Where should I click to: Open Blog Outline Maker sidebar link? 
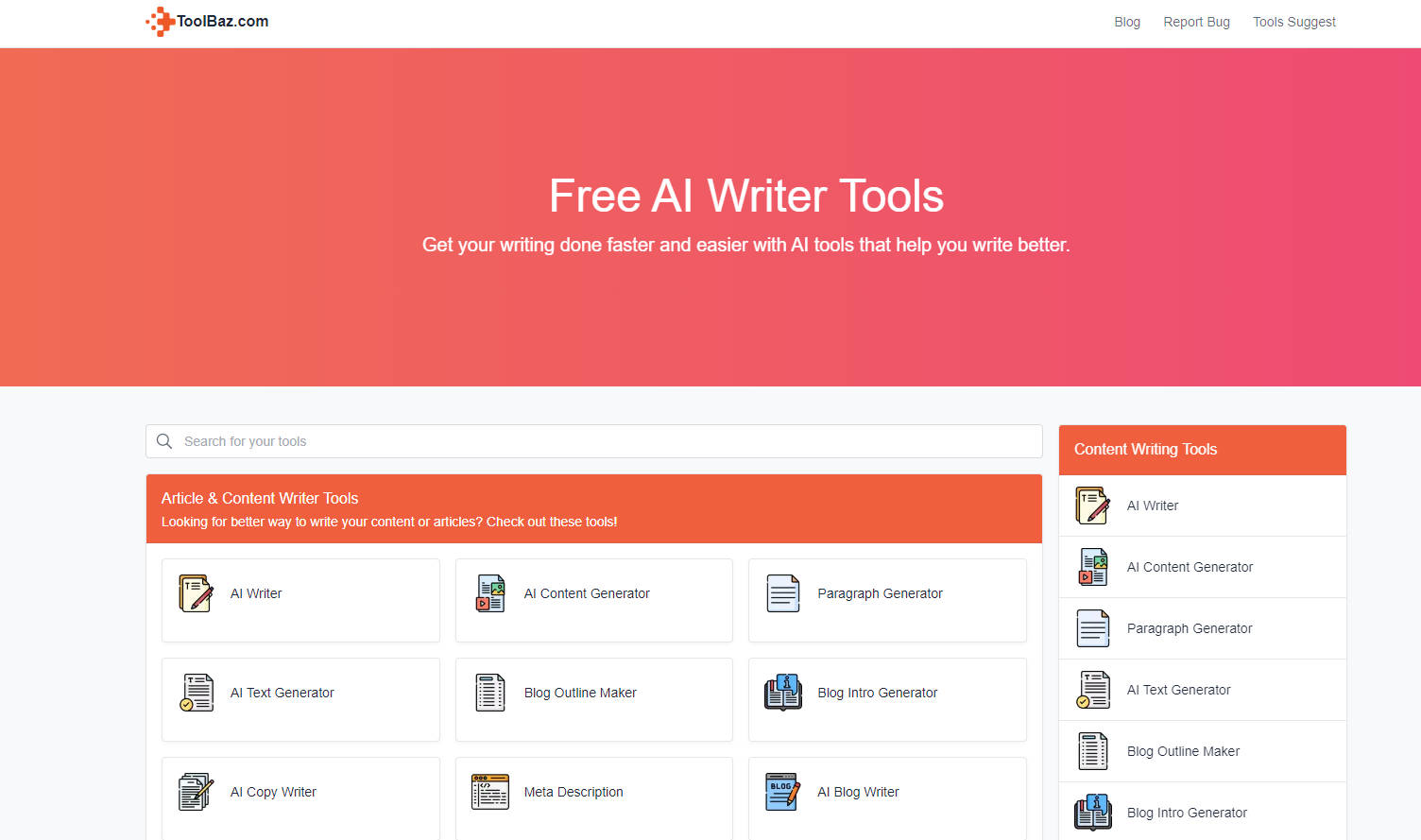point(1183,751)
